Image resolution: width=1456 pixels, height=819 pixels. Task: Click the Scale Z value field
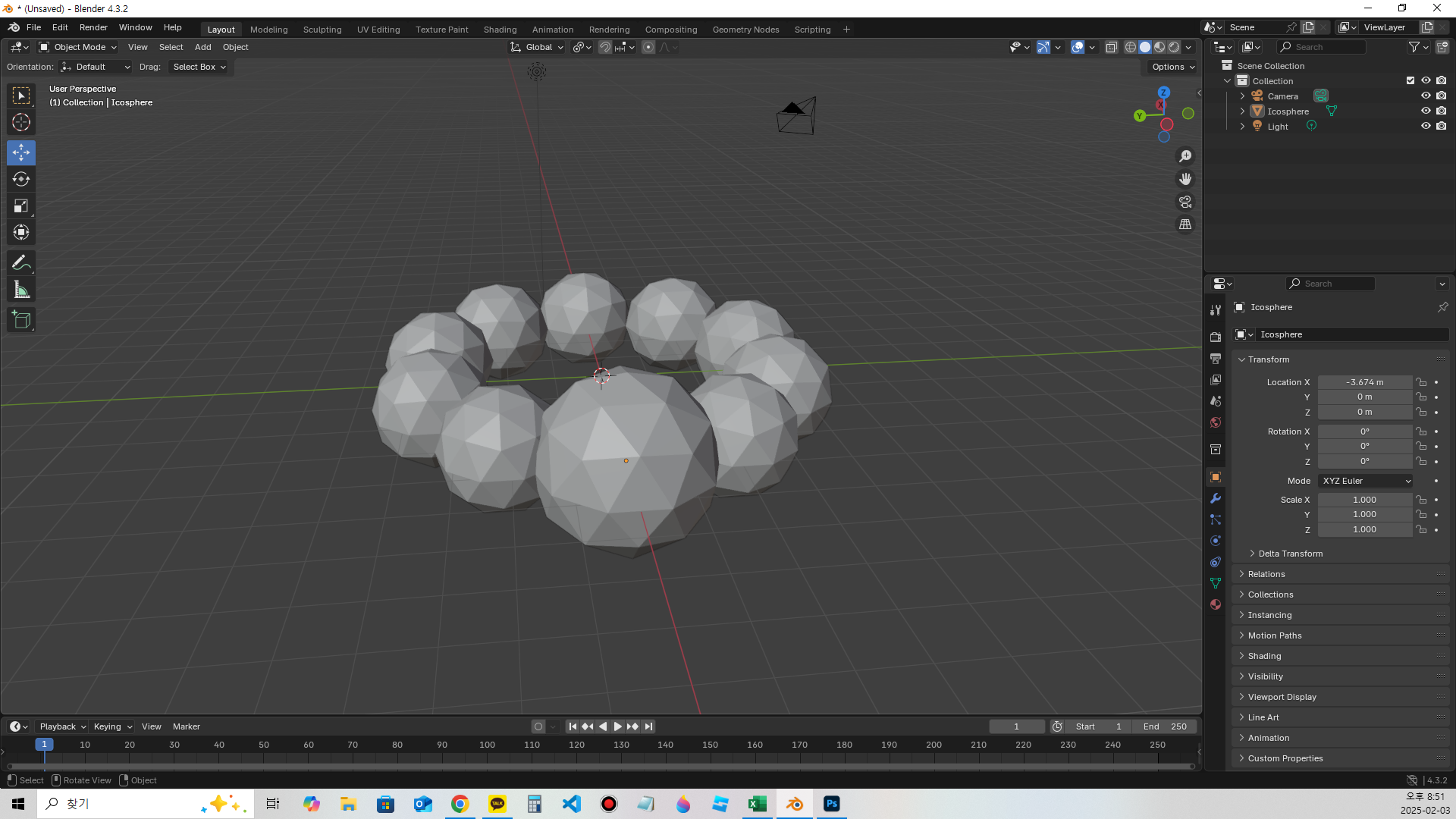pos(1364,529)
